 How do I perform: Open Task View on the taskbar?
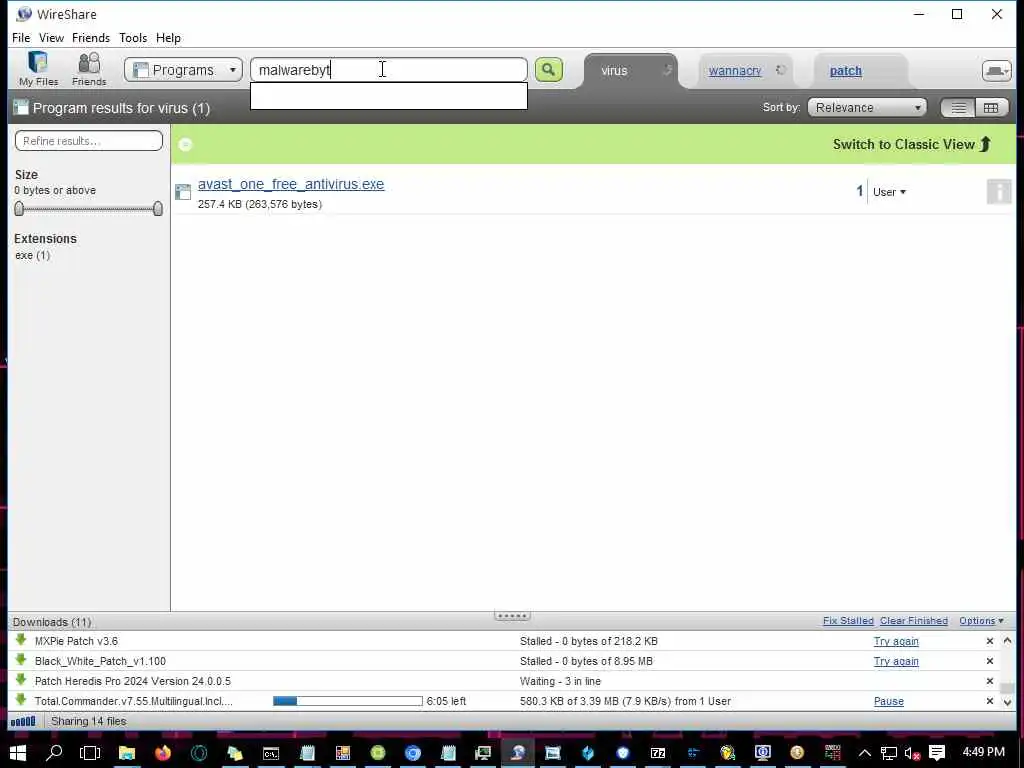point(89,752)
